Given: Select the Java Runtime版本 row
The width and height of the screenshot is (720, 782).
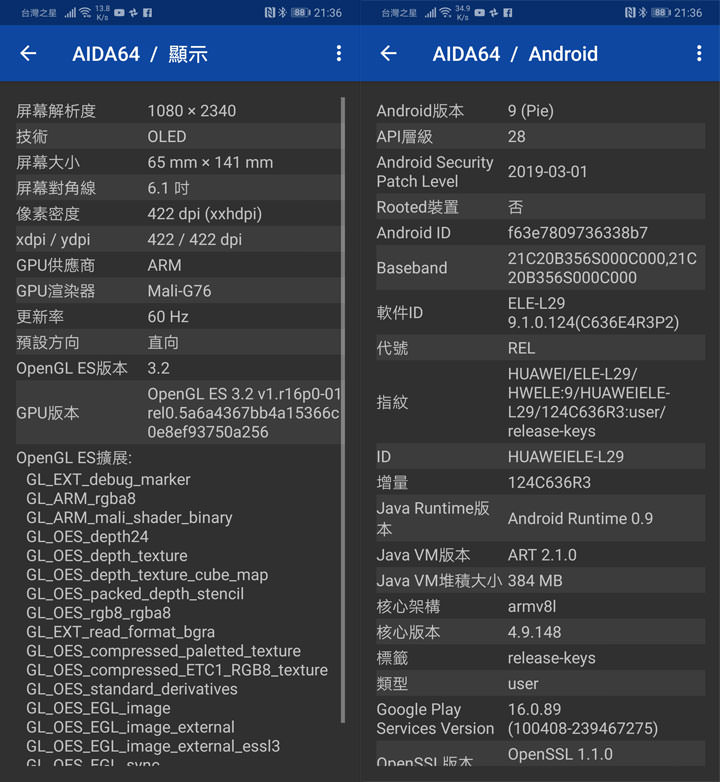Looking at the screenshot, I should tap(540, 518).
